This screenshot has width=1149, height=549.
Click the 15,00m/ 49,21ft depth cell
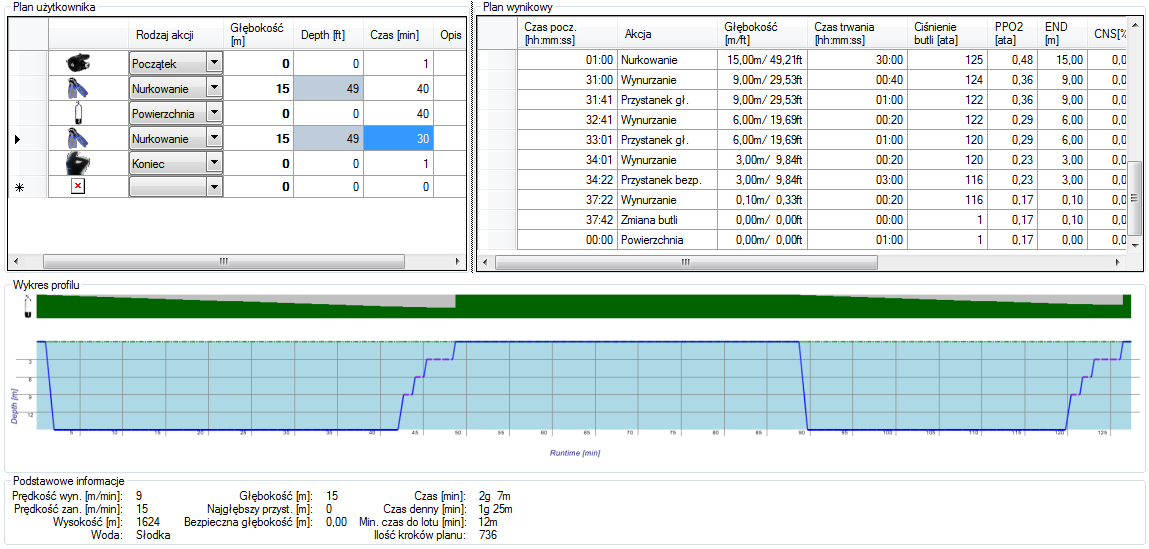(x=762, y=59)
